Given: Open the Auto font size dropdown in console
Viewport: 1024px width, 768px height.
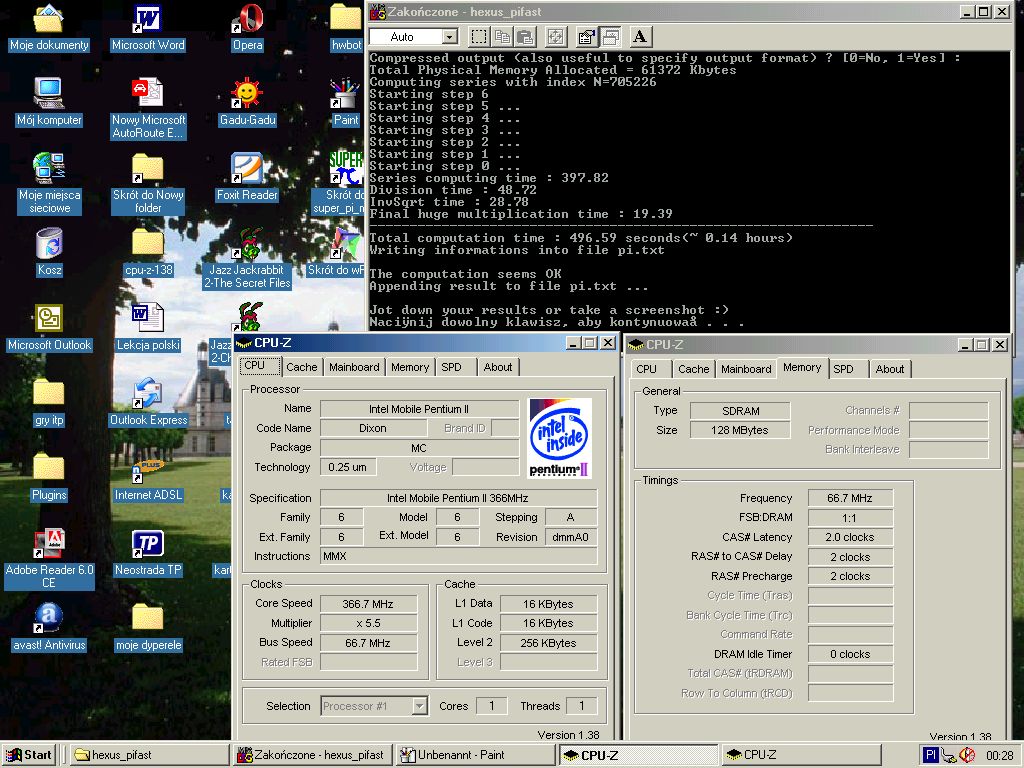Looking at the screenshot, I should point(449,37).
